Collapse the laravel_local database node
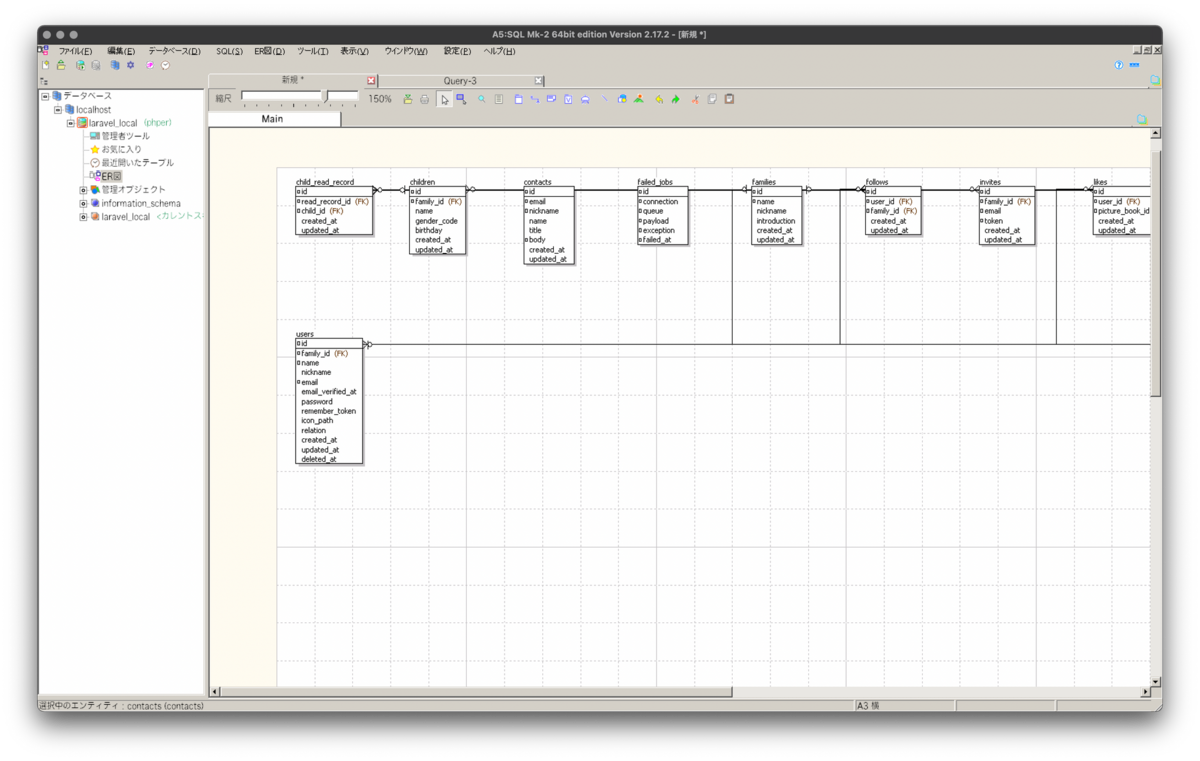 [69, 122]
